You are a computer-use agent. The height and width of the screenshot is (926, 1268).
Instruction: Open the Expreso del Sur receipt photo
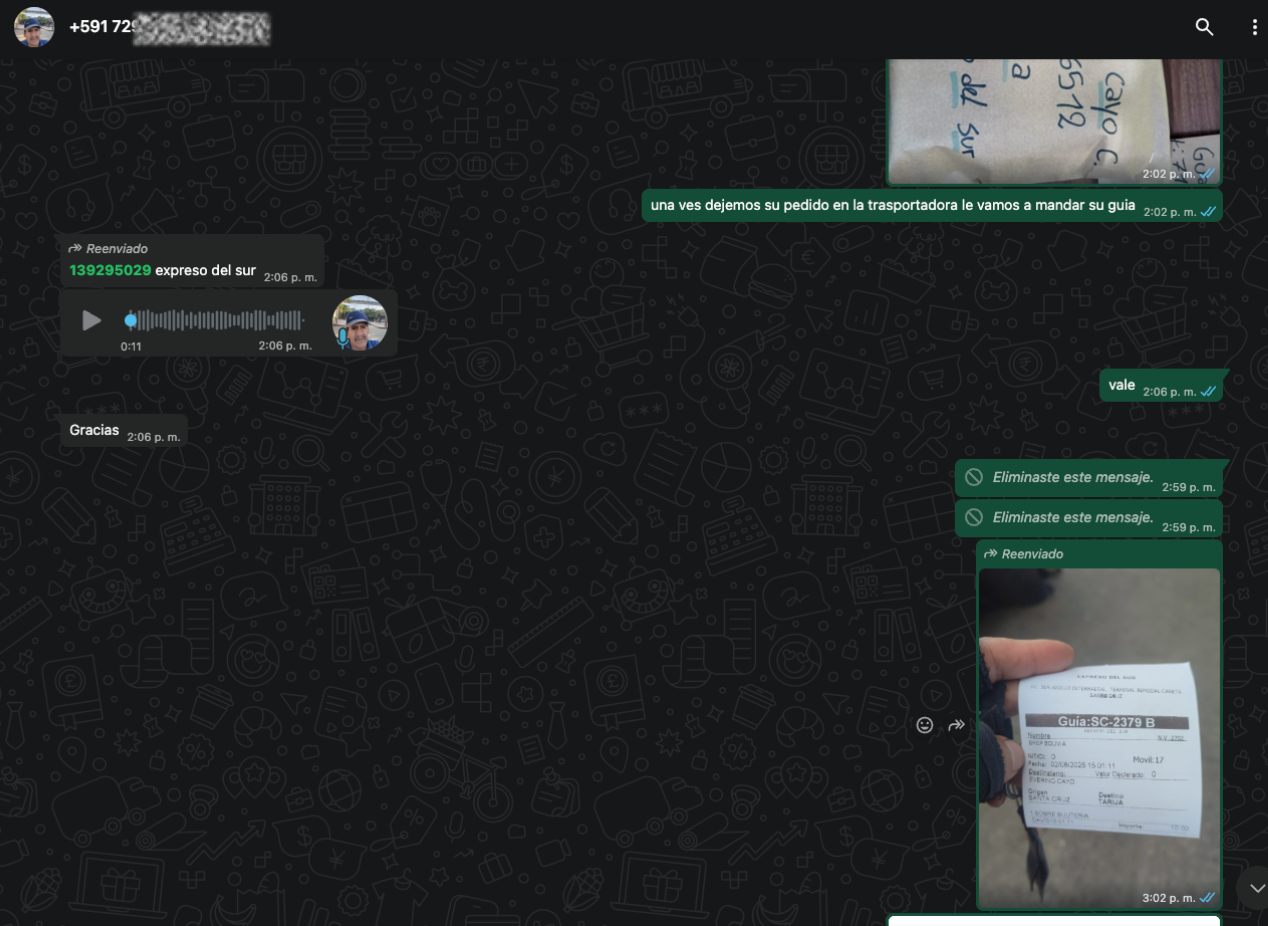point(1099,737)
